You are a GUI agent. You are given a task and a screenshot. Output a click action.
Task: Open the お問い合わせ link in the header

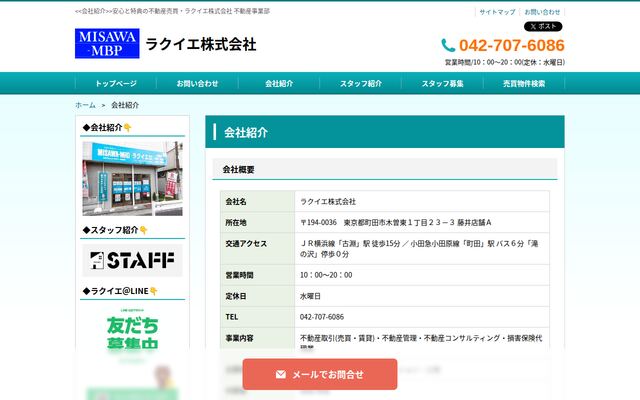[x=542, y=12]
